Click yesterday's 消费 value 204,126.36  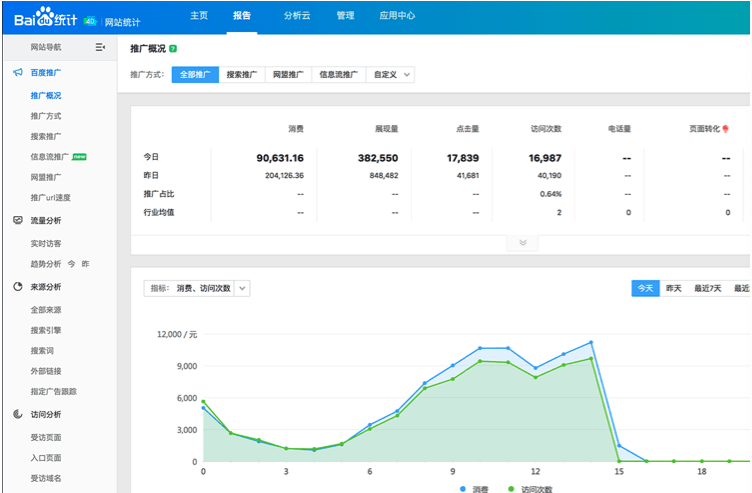click(x=284, y=176)
